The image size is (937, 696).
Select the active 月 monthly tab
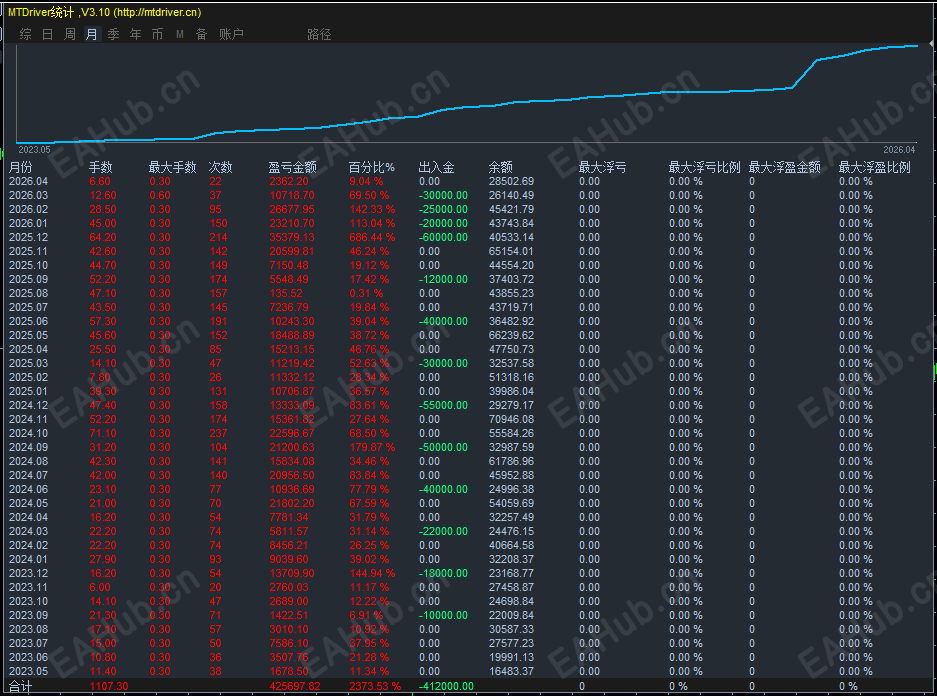pos(90,33)
